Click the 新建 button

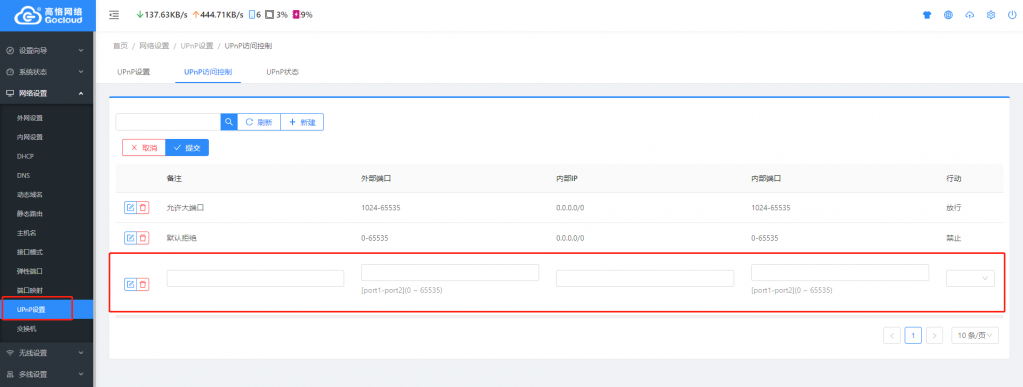point(302,122)
